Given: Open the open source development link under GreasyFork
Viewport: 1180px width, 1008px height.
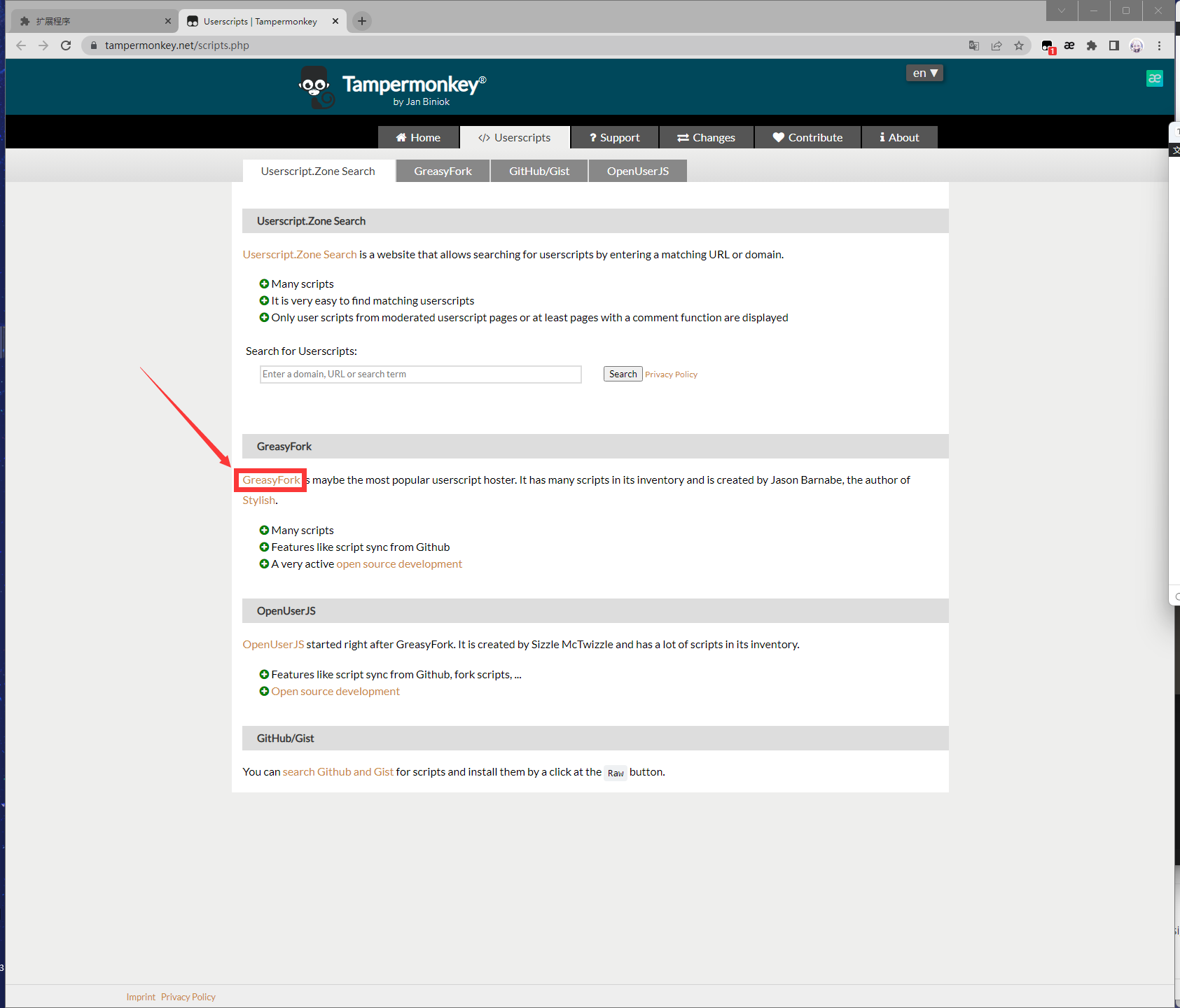Looking at the screenshot, I should tap(399, 563).
